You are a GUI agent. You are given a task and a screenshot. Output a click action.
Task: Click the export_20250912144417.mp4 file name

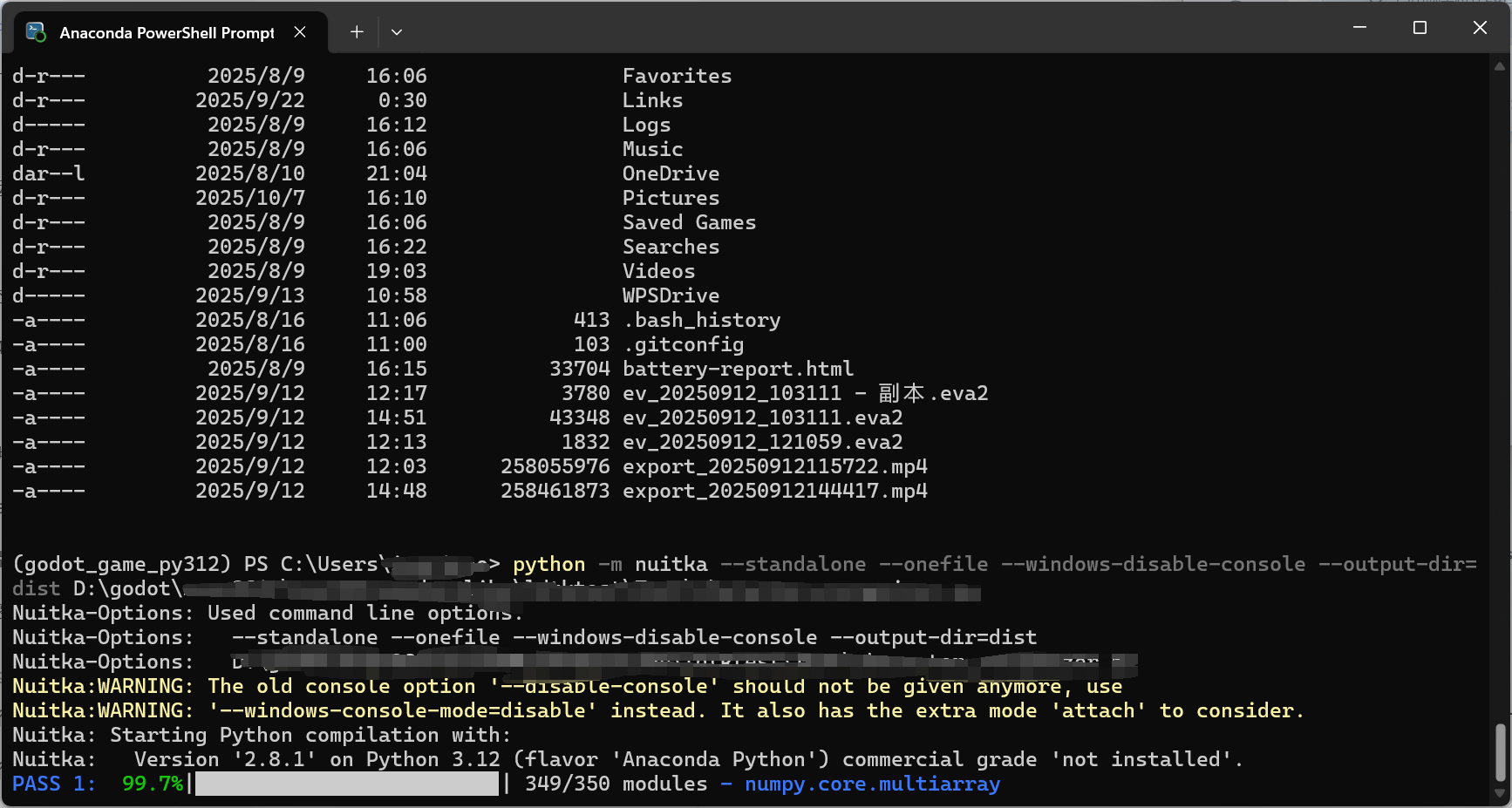(x=774, y=491)
